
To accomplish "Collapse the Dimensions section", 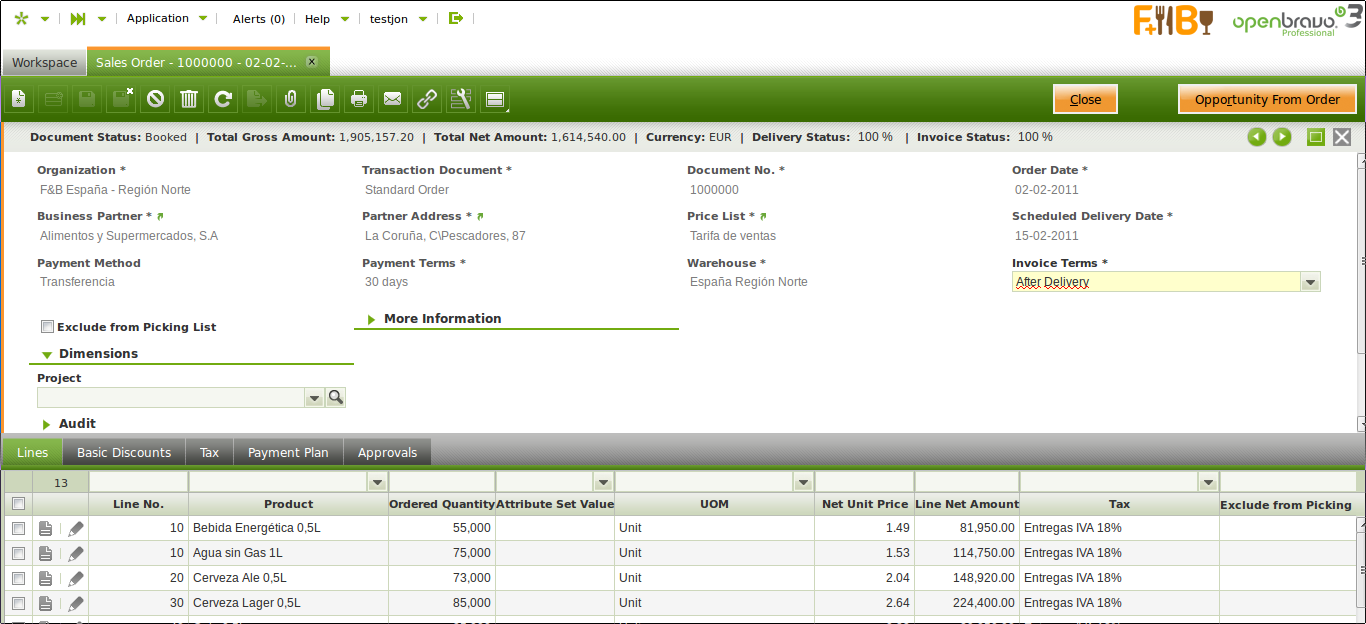I will [98, 354].
